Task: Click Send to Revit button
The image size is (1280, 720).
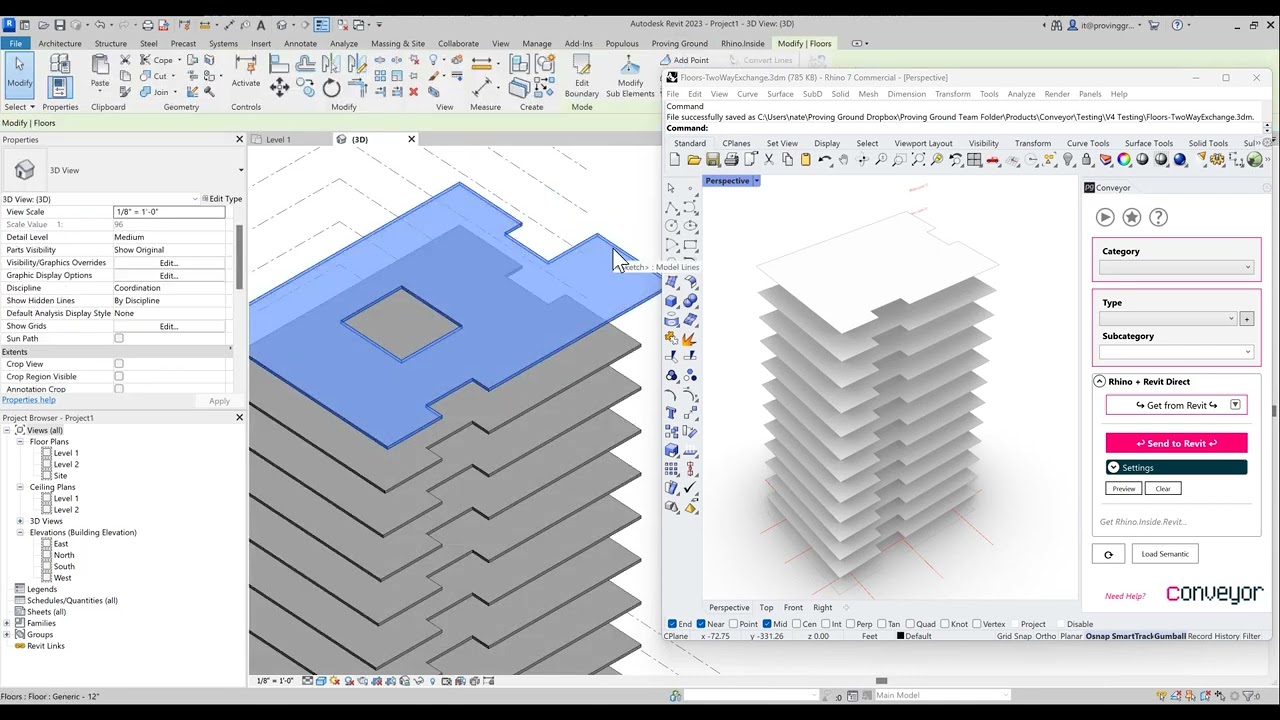Action: click(1176, 443)
